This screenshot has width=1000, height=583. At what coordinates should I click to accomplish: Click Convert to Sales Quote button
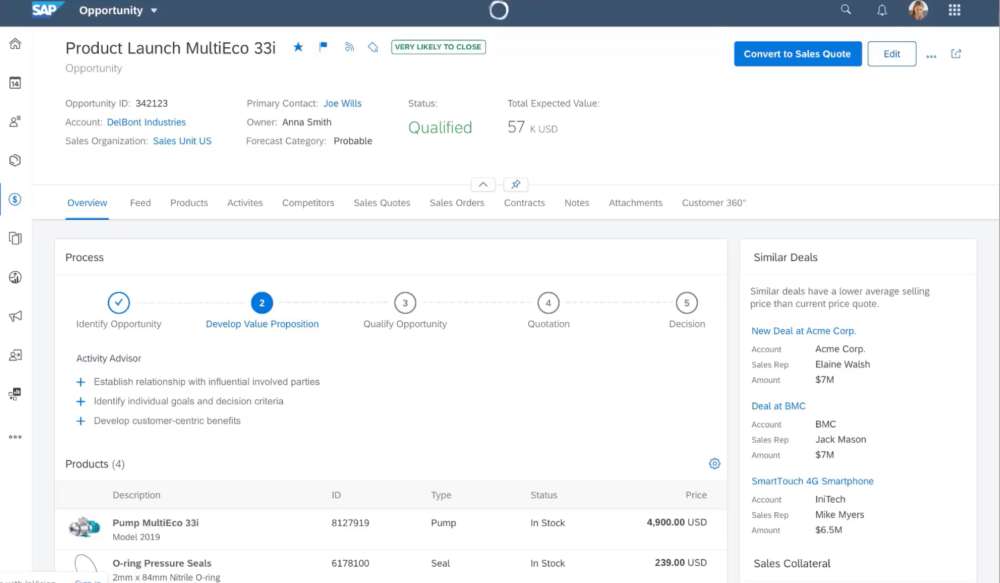[x=797, y=54]
